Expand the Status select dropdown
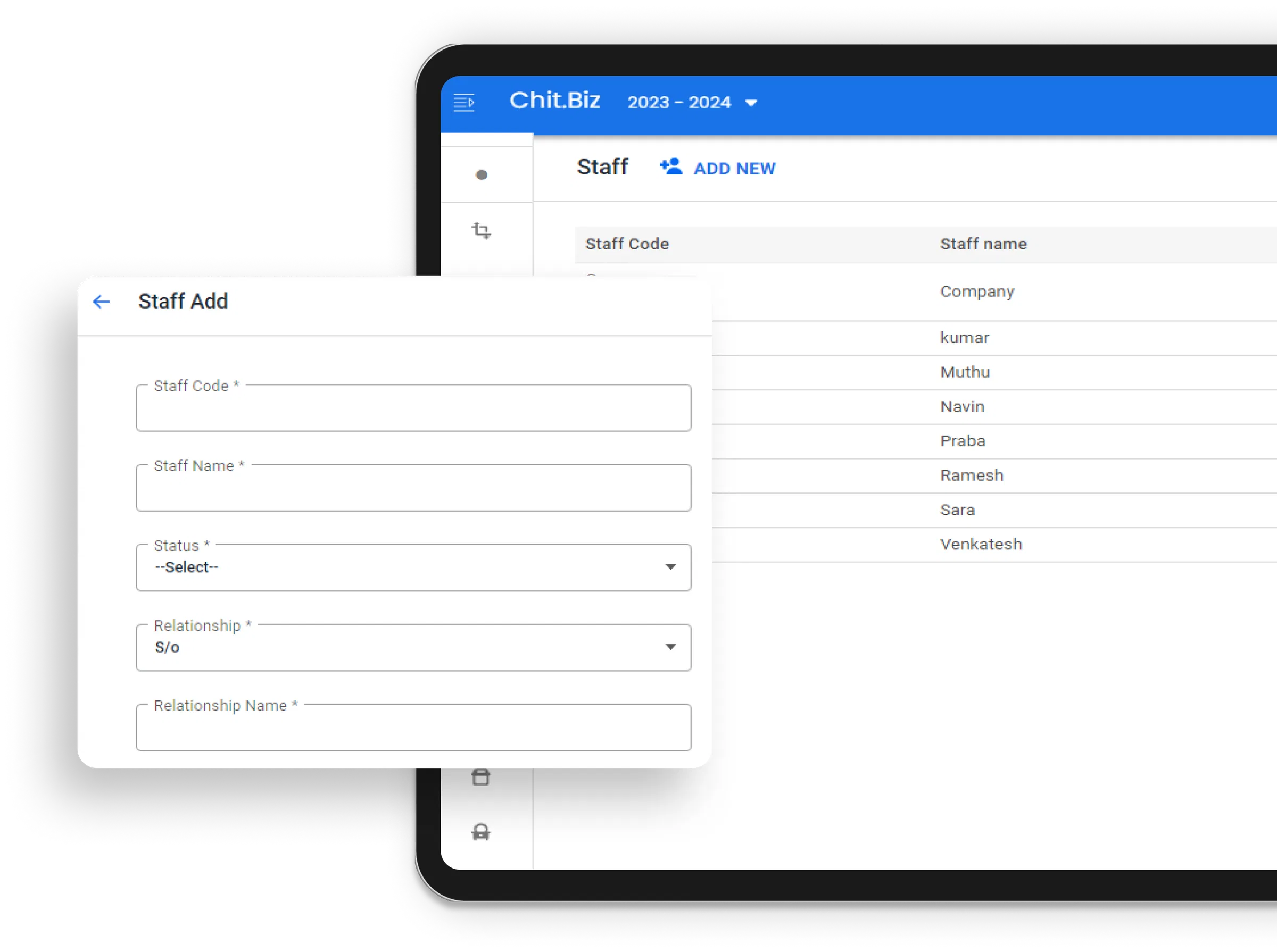1277x952 pixels. 413,567
